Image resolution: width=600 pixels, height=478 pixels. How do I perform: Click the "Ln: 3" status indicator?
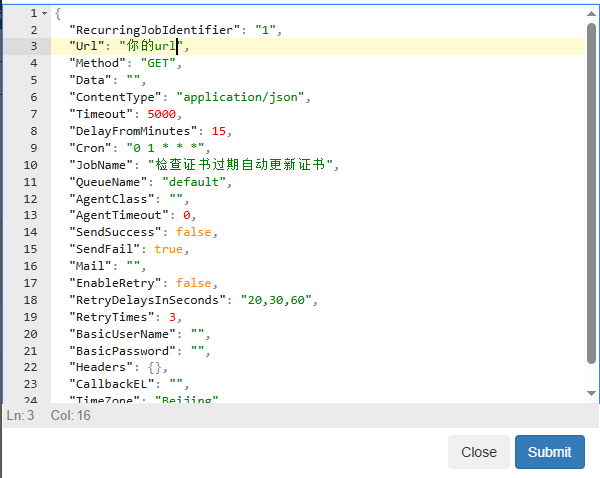[20, 415]
